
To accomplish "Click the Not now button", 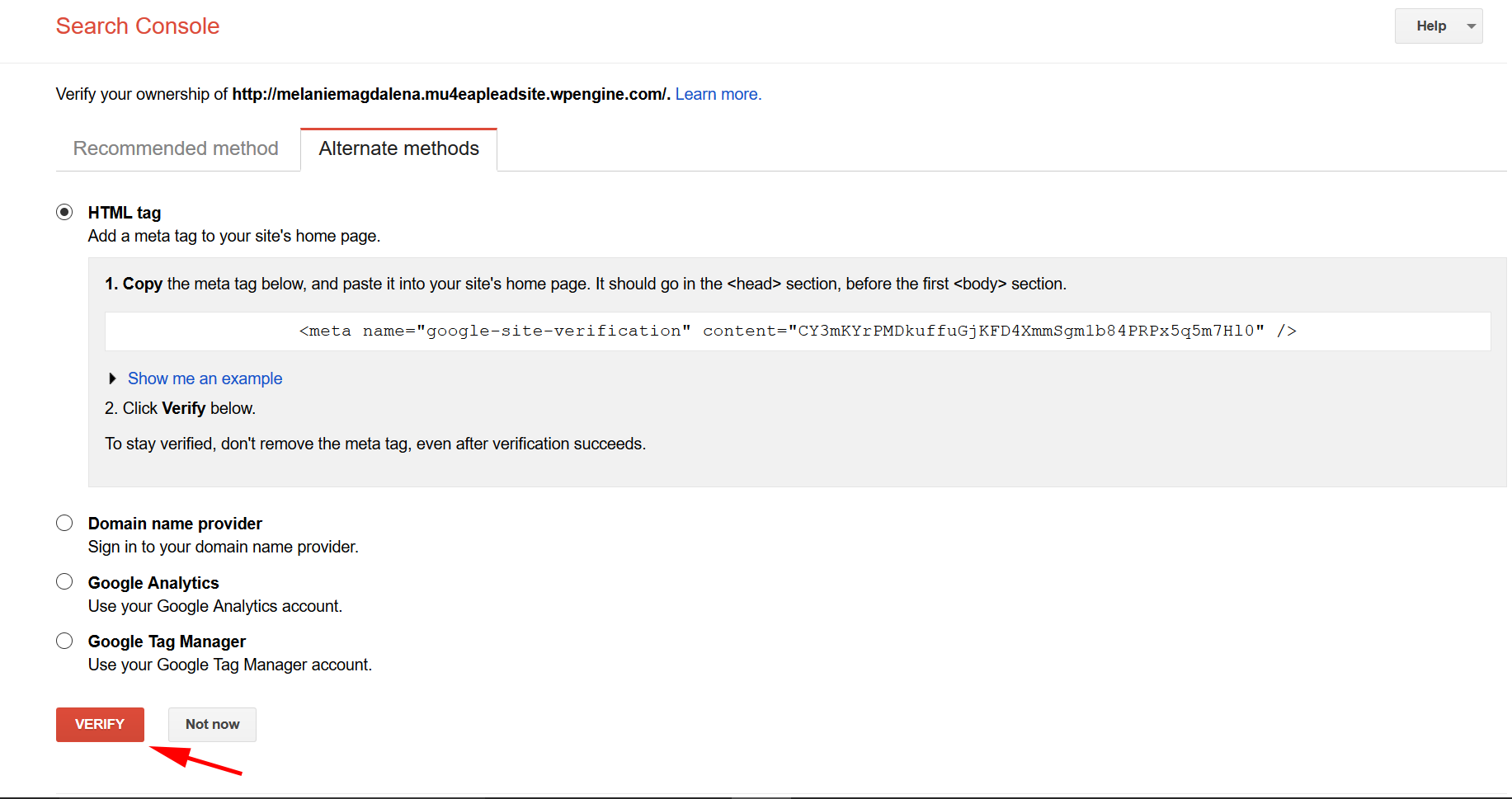I will (x=212, y=724).
